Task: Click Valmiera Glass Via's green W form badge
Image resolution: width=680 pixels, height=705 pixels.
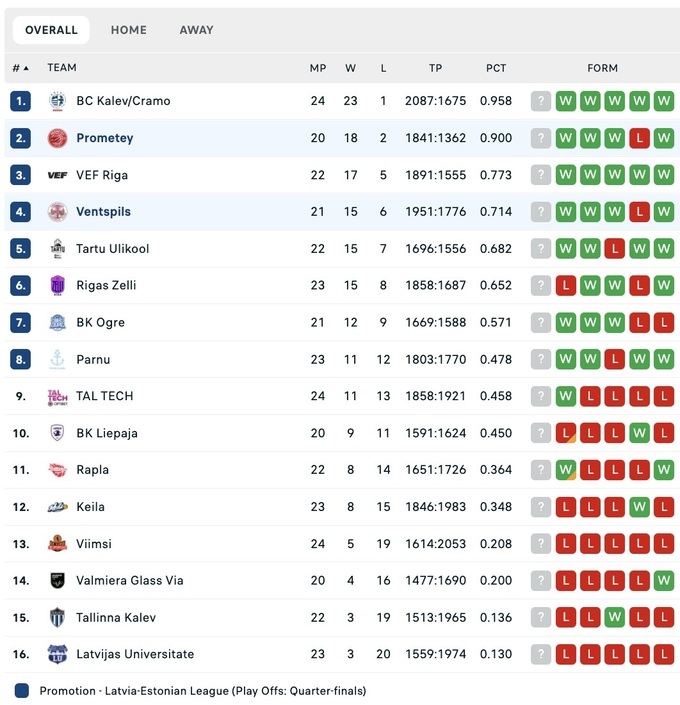Action: click(x=663, y=581)
